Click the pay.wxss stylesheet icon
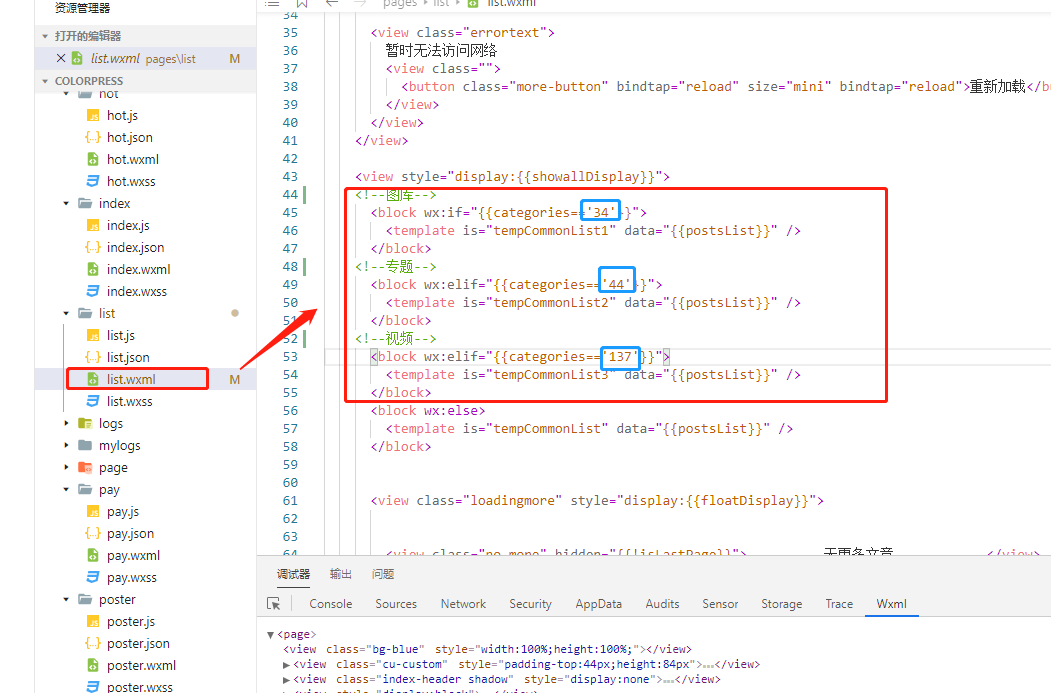1051x693 pixels. [x=93, y=578]
